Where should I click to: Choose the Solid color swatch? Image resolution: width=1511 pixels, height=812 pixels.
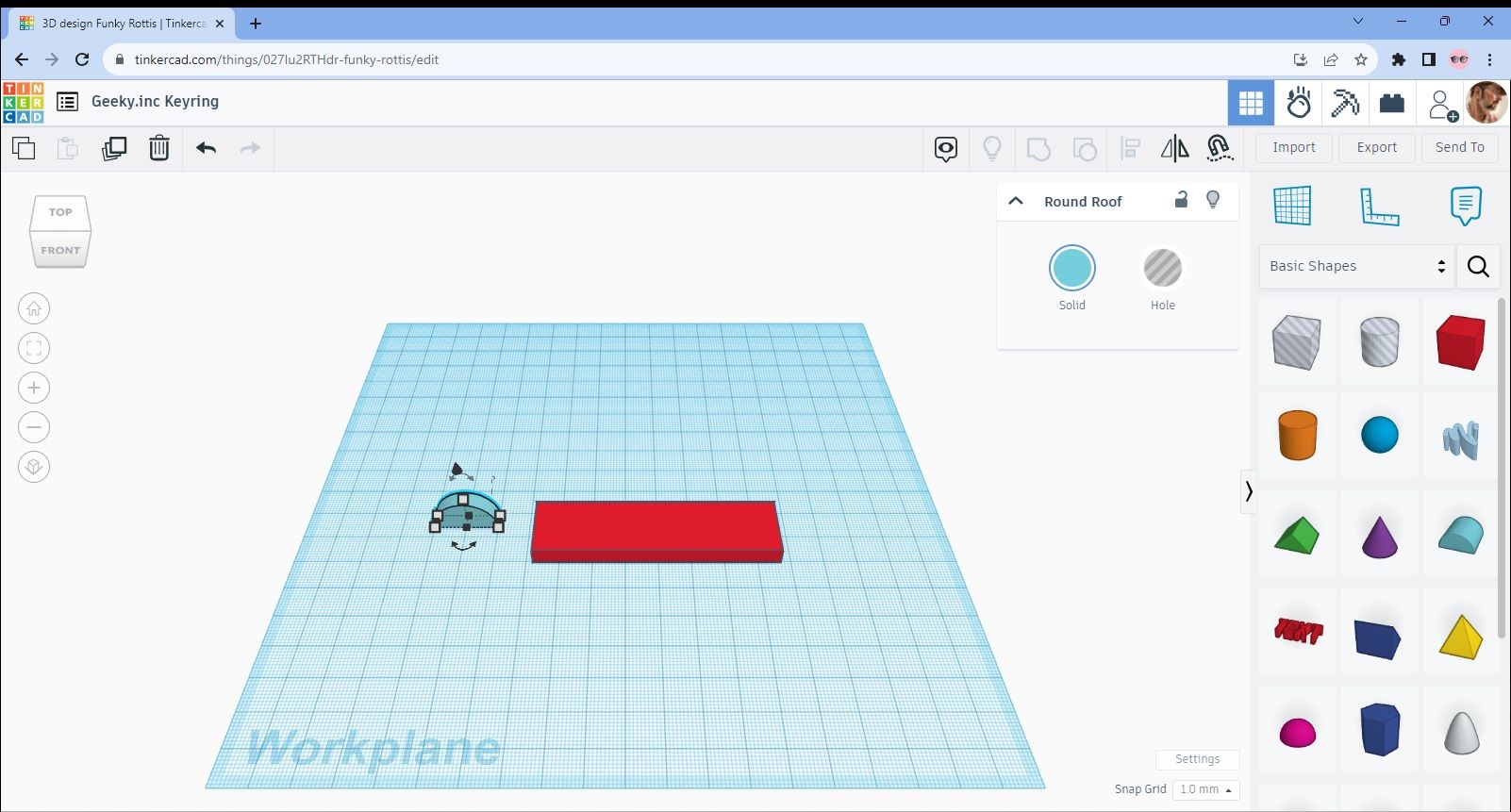(x=1072, y=268)
